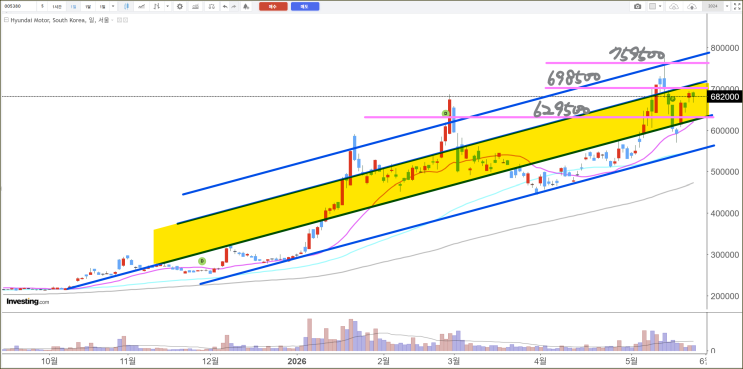743x369 pixels.
Task: Click the 682000 current price label
Action: [724, 97]
